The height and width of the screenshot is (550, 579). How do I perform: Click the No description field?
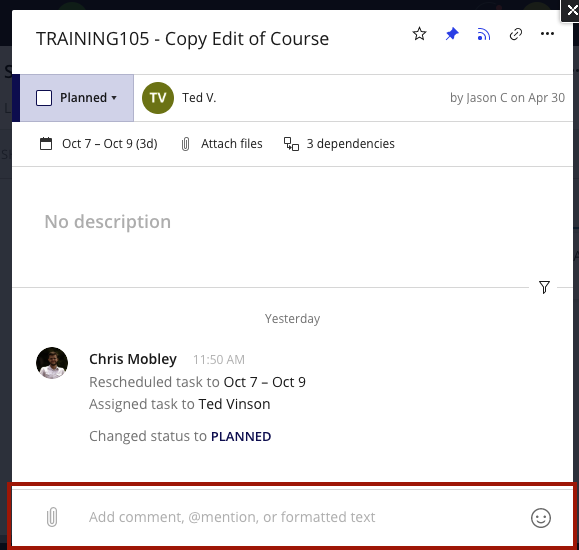(107, 222)
